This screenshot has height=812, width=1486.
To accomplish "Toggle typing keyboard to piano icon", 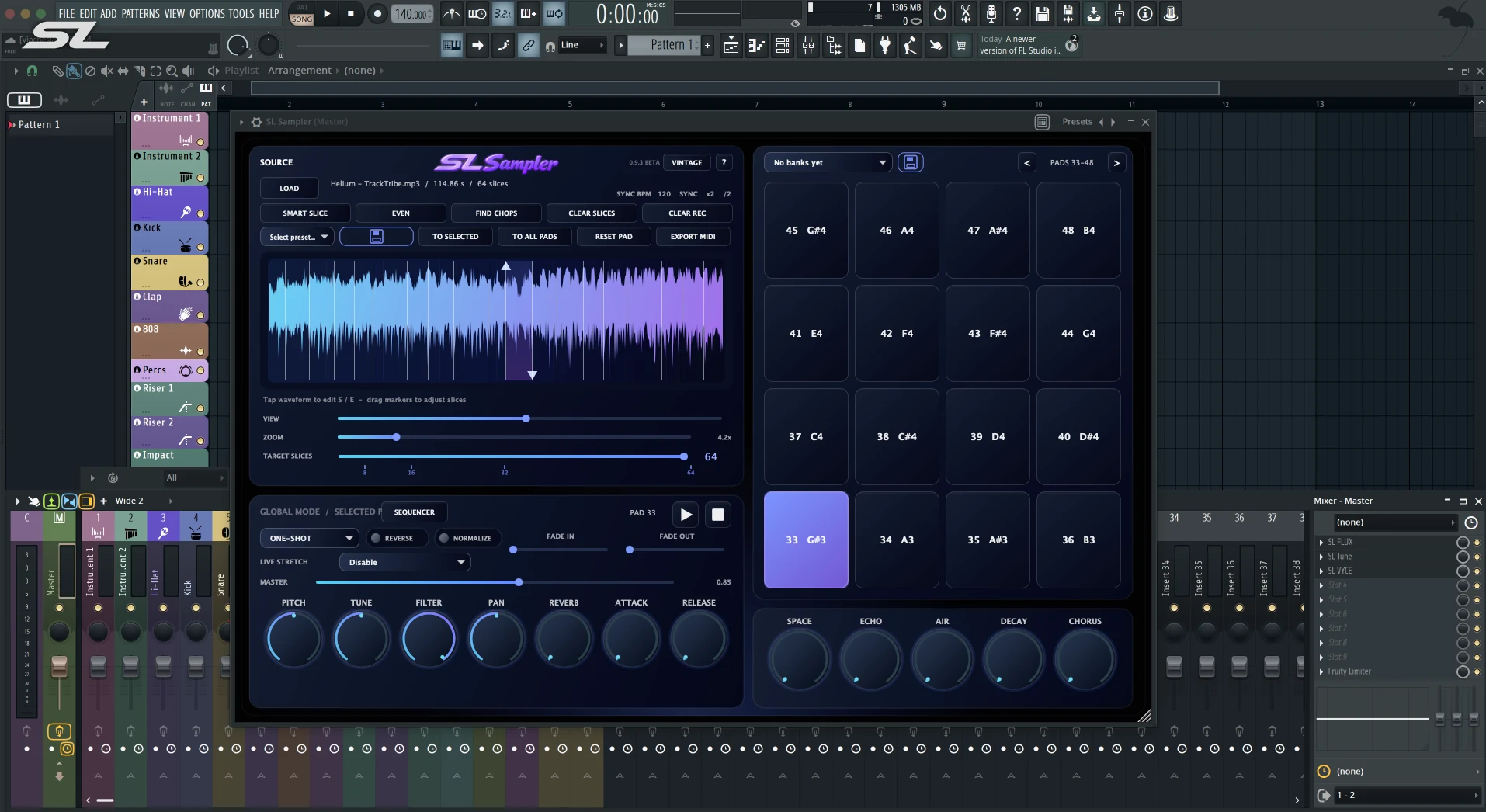I will (452, 46).
